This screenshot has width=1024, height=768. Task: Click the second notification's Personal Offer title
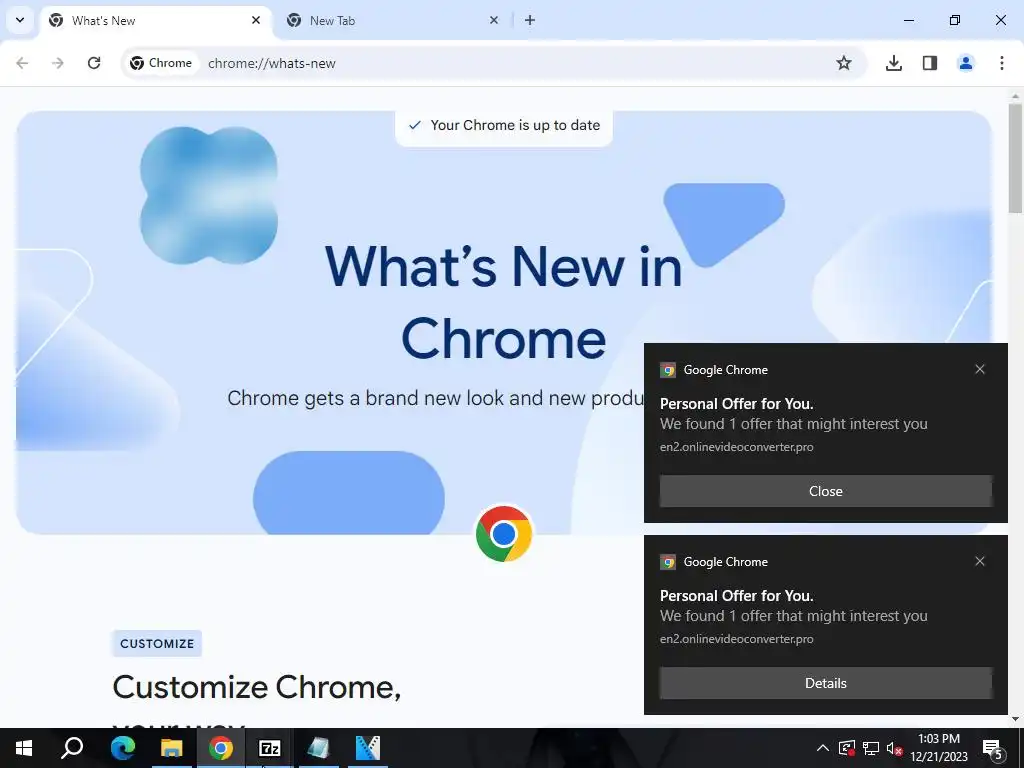click(x=737, y=596)
